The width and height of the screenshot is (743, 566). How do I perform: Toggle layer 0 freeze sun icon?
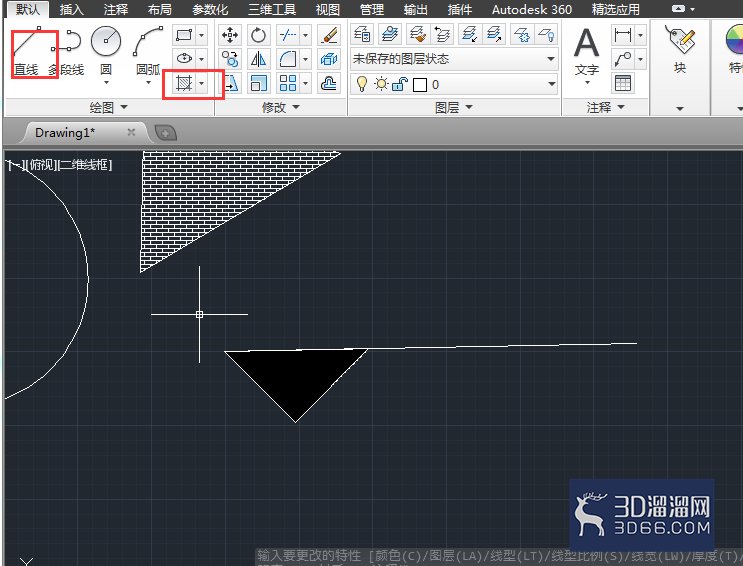click(381, 84)
